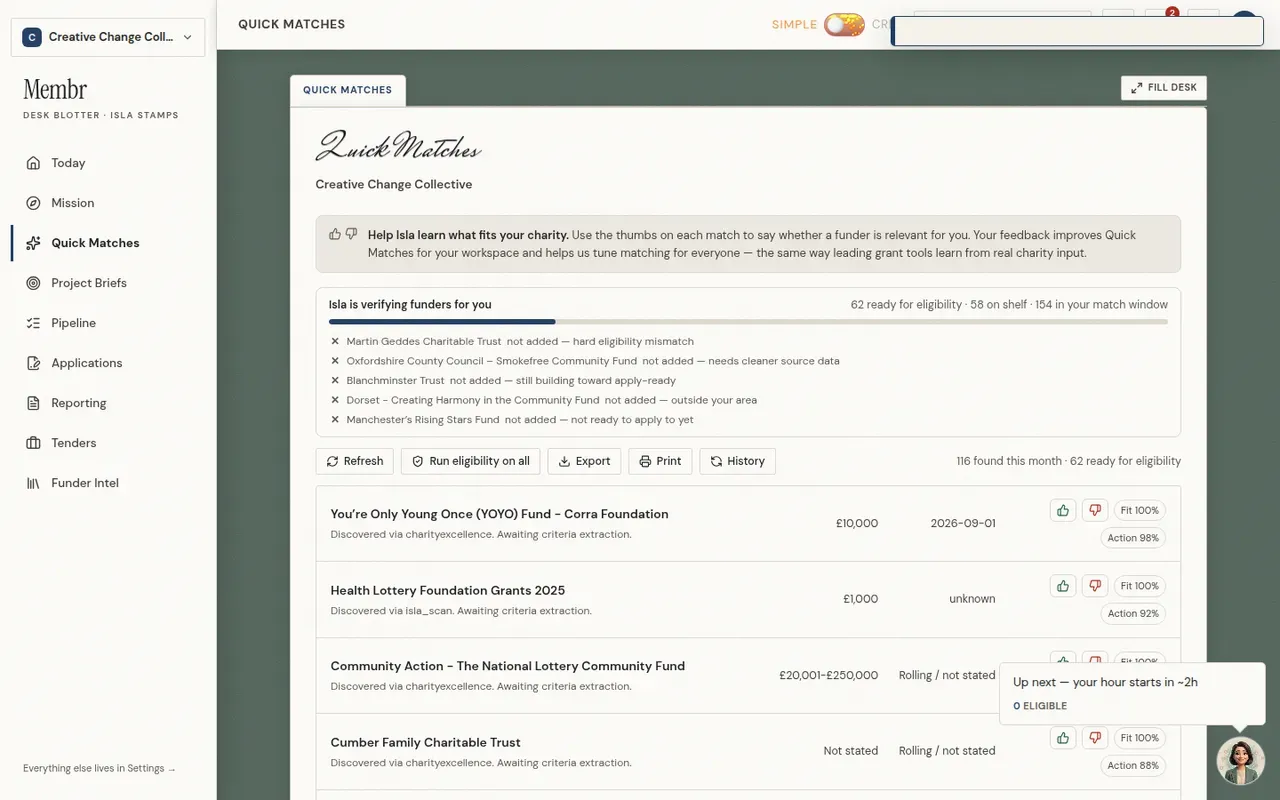Click Run eligibility on all
This screenshot has width=1280, height=800.
[471, 461]
